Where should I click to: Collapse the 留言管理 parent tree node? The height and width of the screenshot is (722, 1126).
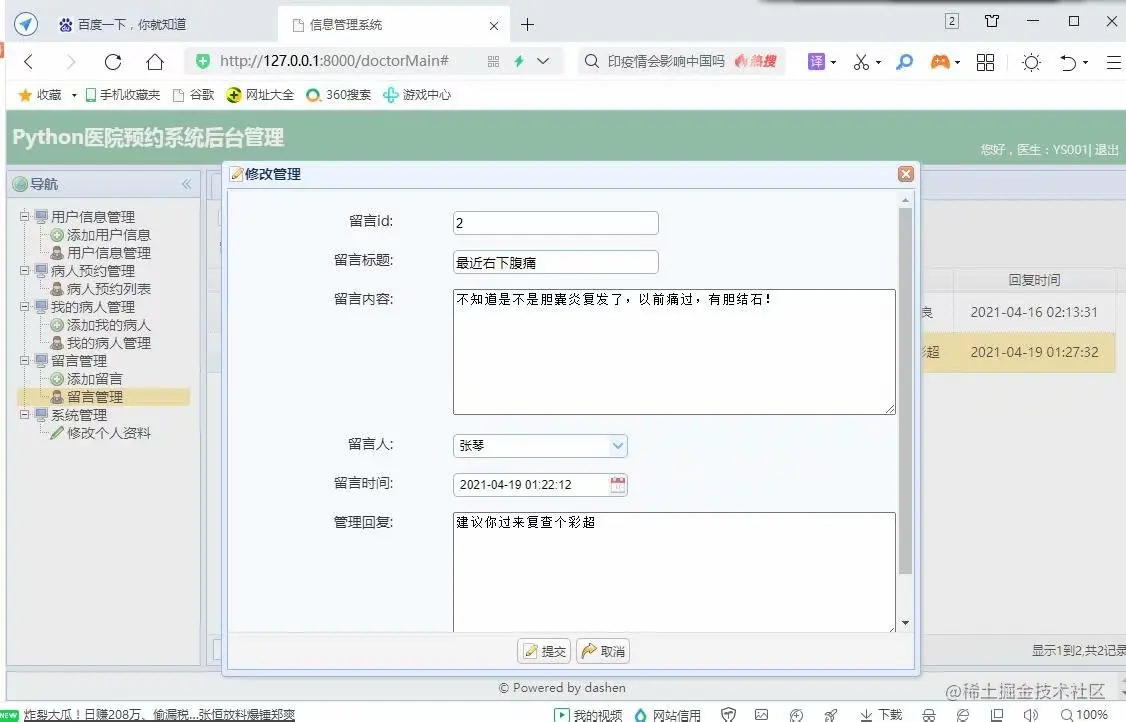pos(24,361)
